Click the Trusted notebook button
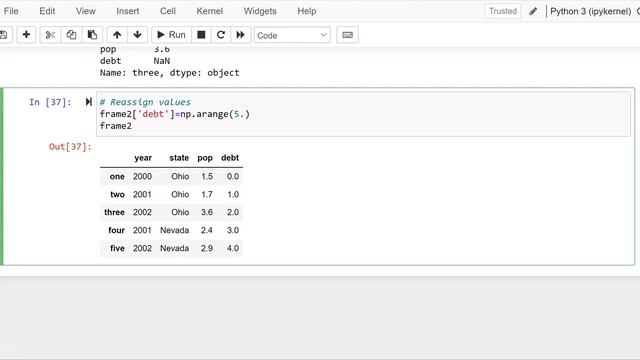This screenshot has width=640, height=360. tap(503, 11)
